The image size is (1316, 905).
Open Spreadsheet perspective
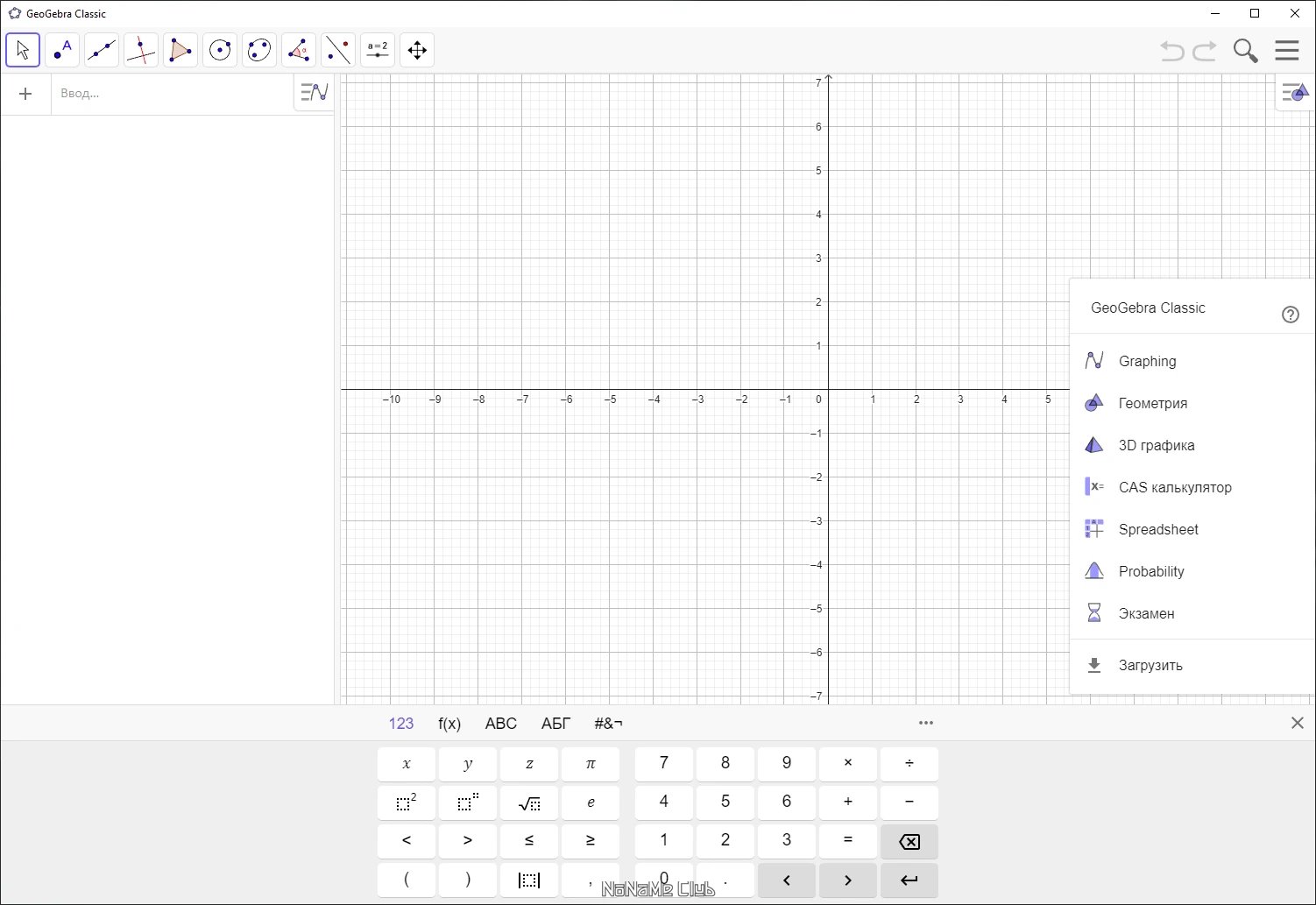1192,529
